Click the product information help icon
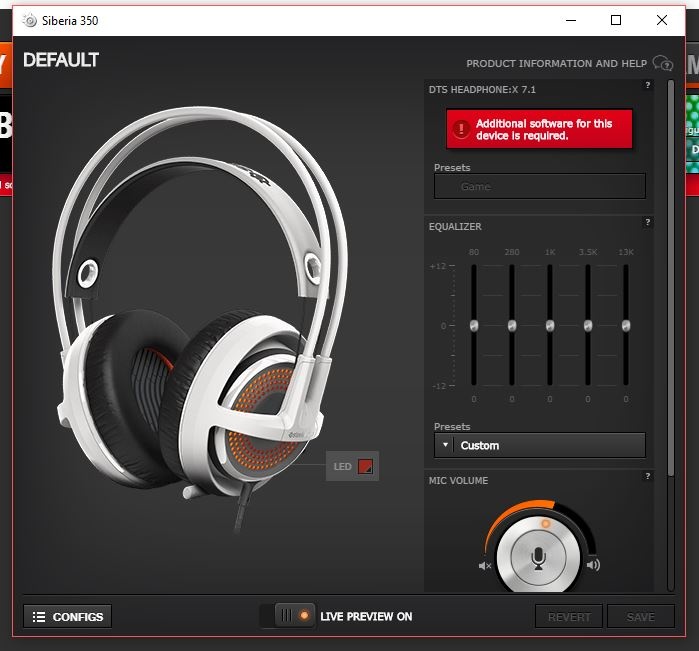The image size is (699, 651). tap(662, 63)
